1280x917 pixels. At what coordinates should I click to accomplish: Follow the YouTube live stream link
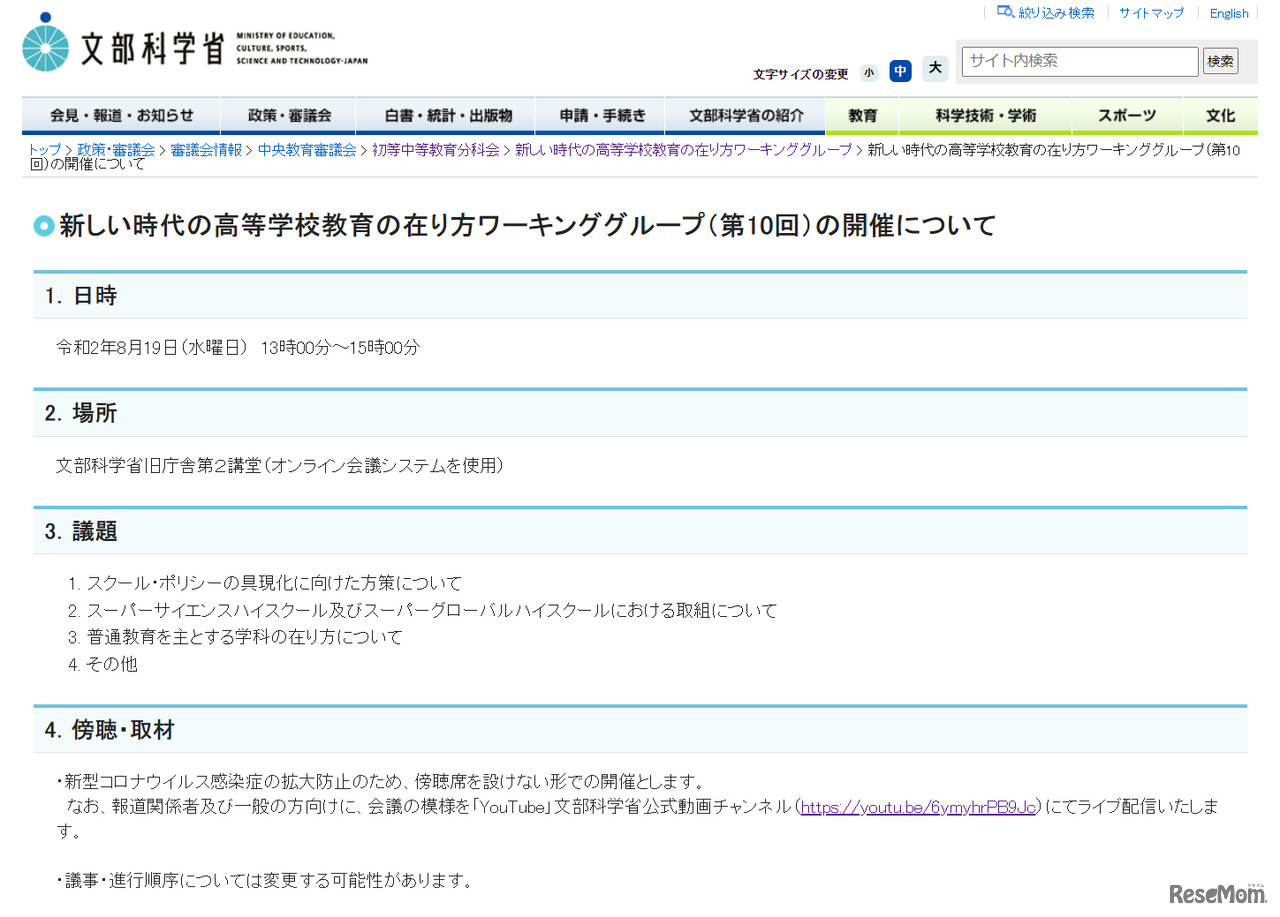pos(919,807)
